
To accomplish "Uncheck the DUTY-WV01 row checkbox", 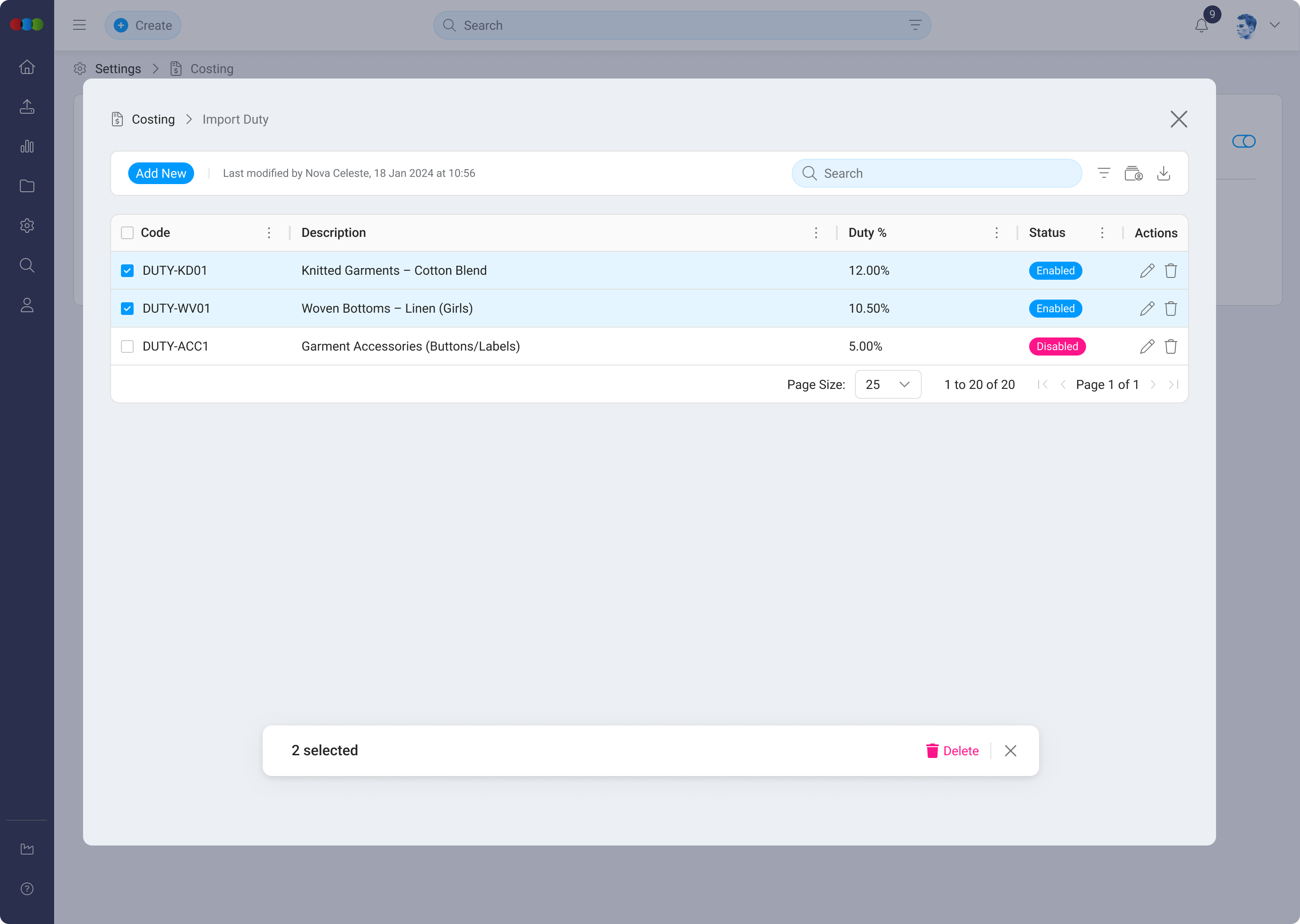I will click(x=127, y=308).
